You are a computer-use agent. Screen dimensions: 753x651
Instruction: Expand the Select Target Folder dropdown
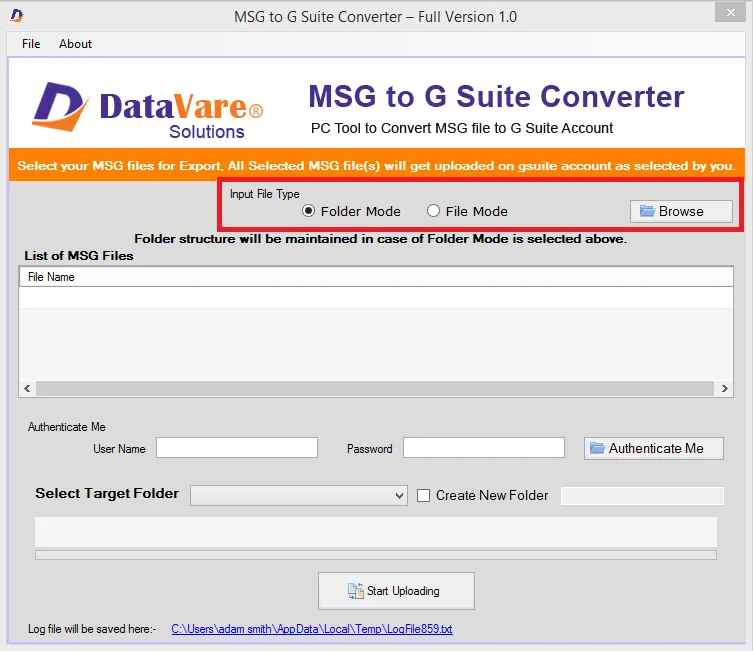(x=299, y=495)
